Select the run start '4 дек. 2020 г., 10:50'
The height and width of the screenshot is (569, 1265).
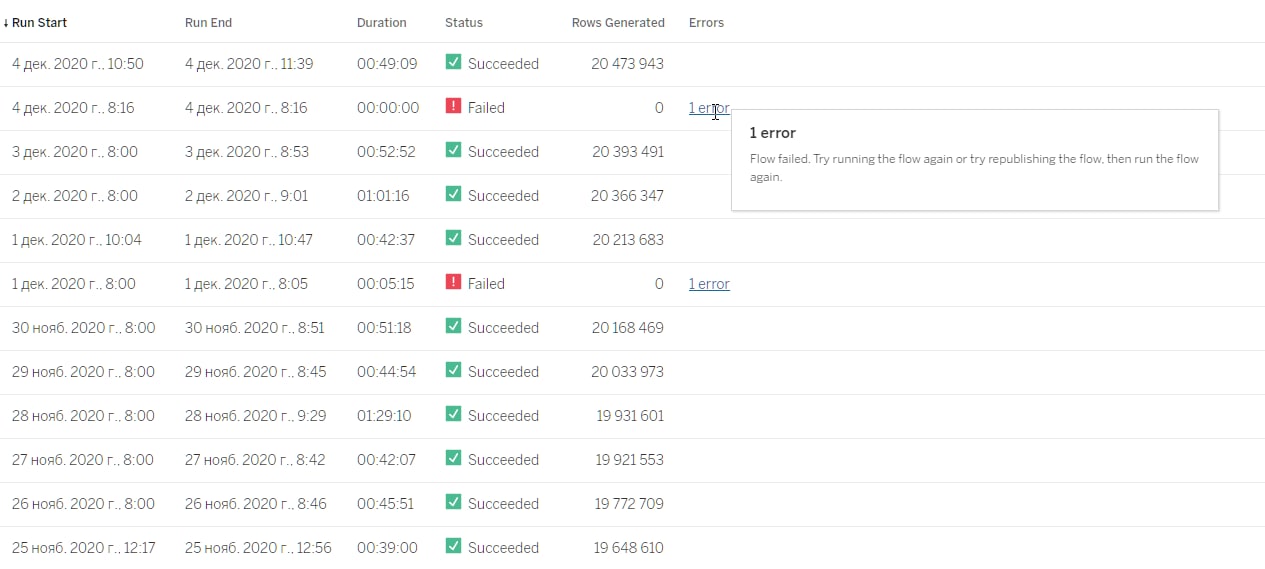[78, 64]
